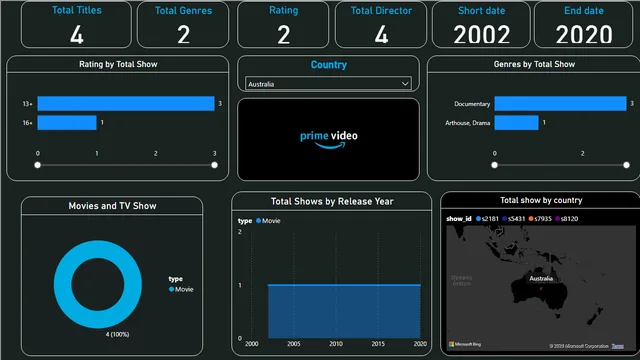Image resolution: width=640 pixels, height=360 pixels.
Task: Click the Total Titles card
Action: (x=76, y=24)
